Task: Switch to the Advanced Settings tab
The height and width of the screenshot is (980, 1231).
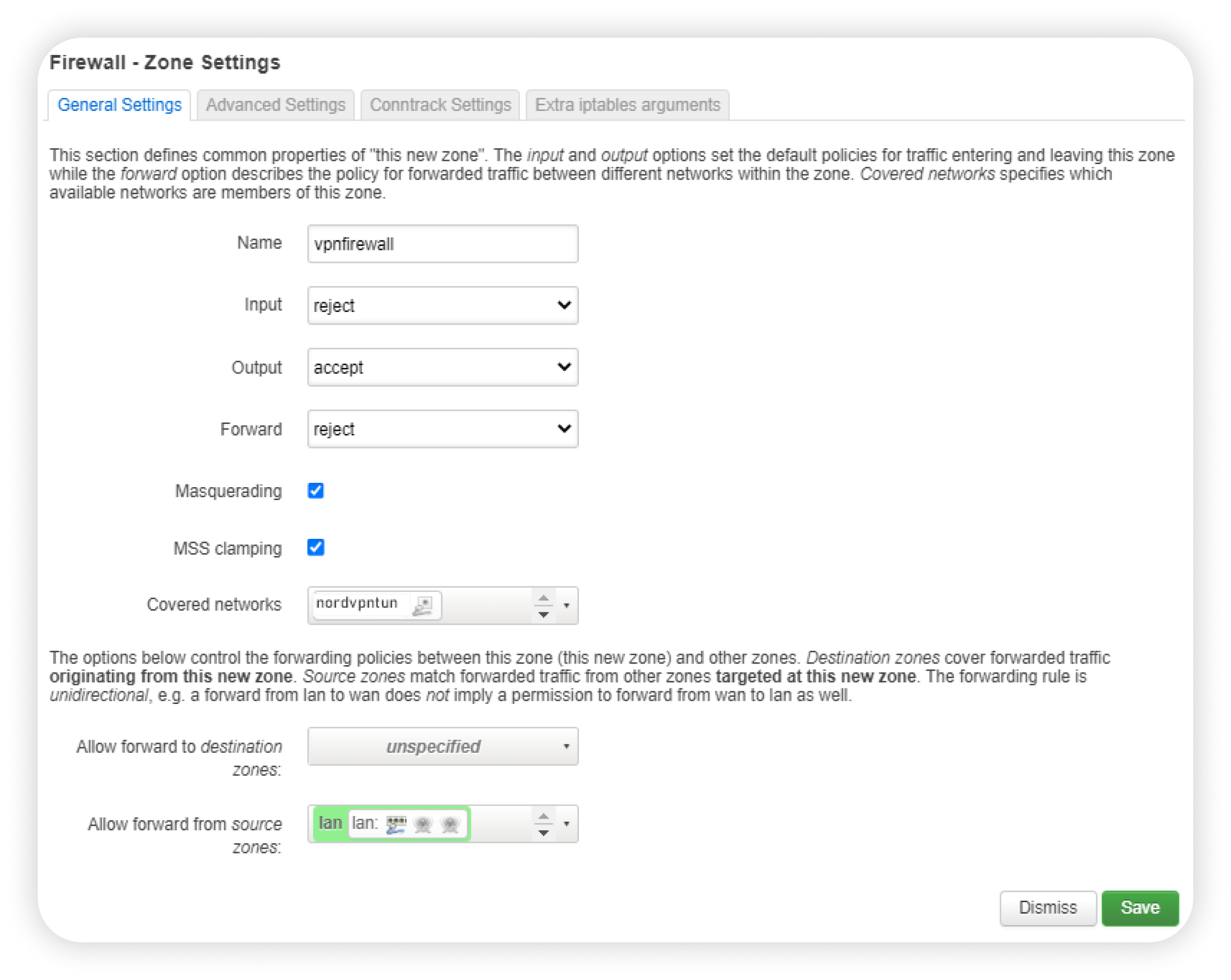Action: click(x=276, y=105)
